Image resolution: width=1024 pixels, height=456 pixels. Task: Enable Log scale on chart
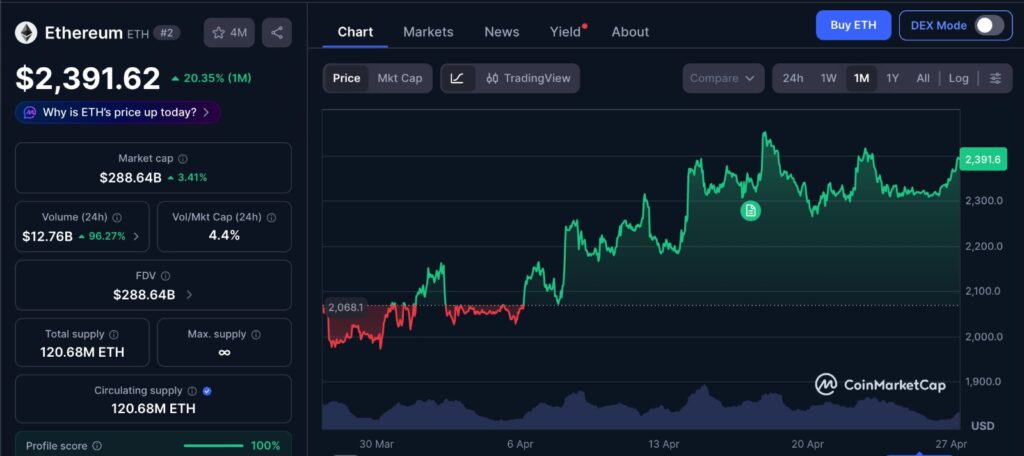tap(959, 78)
